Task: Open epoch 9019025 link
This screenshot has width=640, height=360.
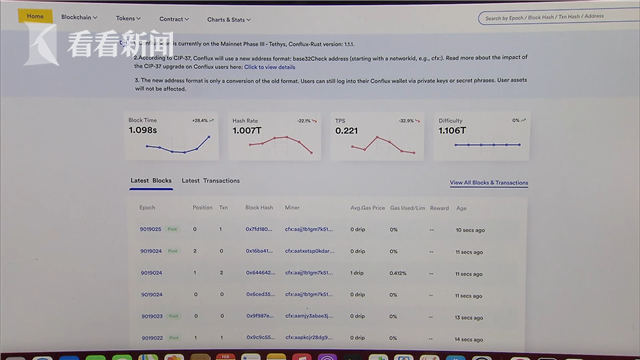Action: pos(150,229)
